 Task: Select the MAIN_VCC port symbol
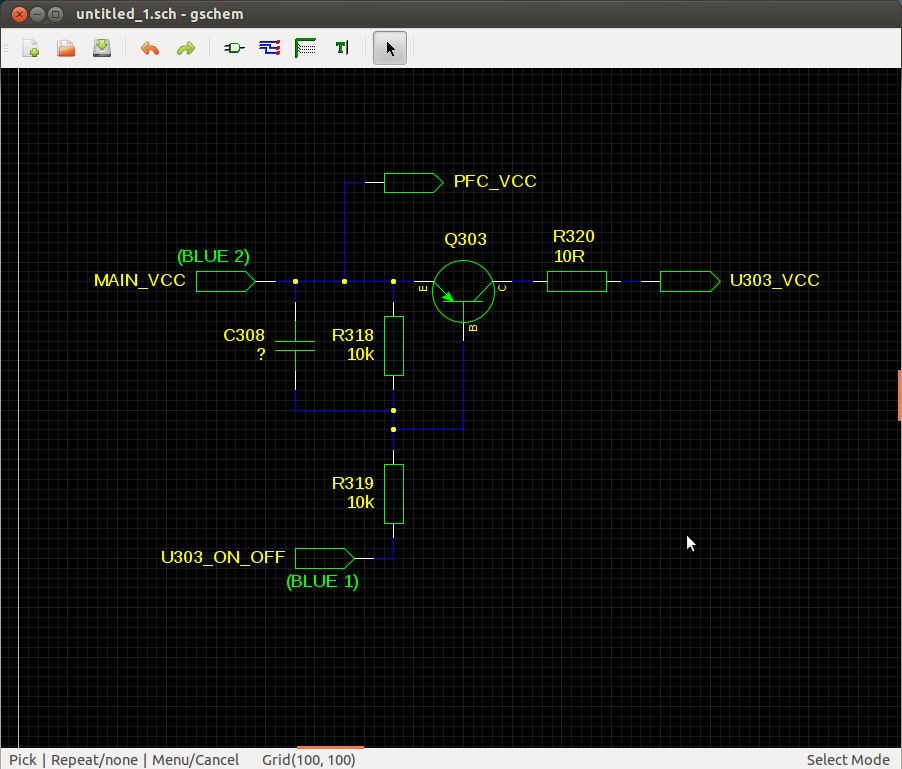pyautogui.click(x=225, y=281)
